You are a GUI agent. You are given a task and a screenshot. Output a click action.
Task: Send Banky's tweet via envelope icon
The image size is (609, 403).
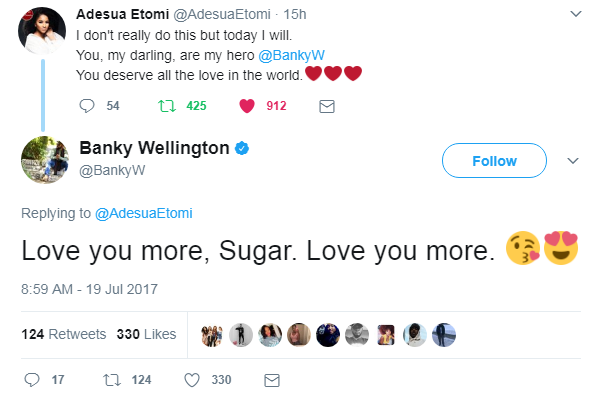pyautogui.click(x=270, y=380)
